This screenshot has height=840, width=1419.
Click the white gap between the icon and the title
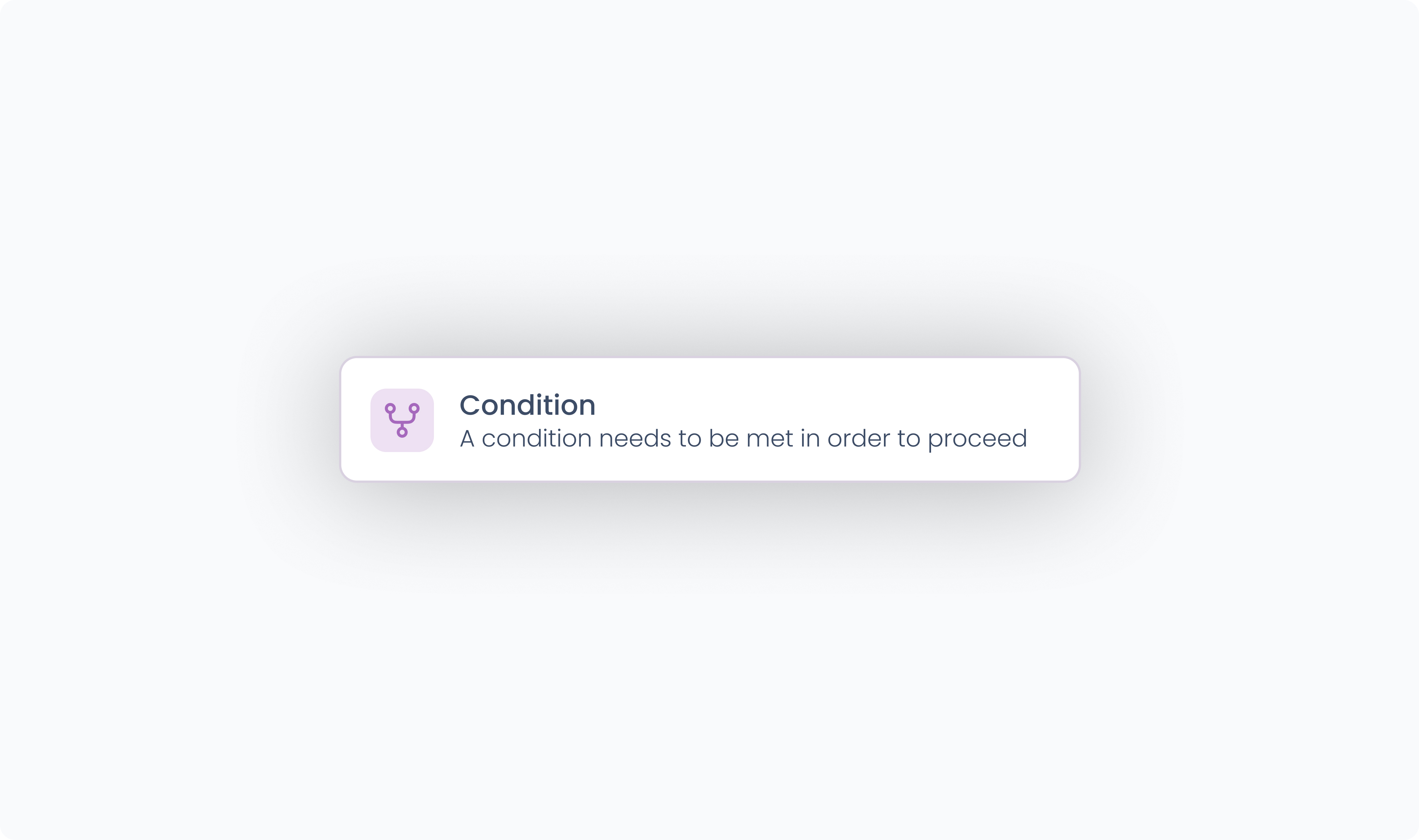point(447,420)
